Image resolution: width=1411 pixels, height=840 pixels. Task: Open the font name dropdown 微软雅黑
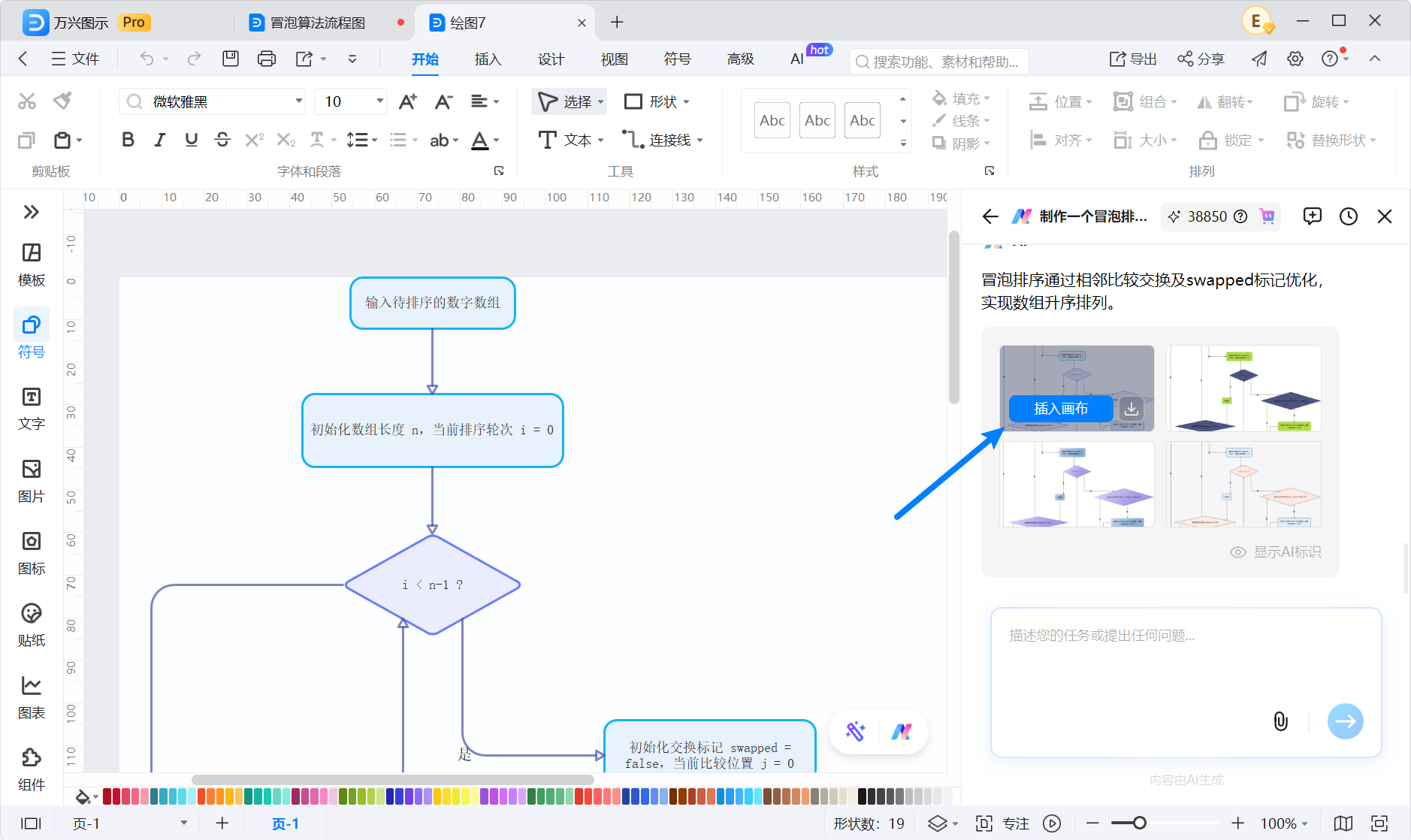[298, 101]
